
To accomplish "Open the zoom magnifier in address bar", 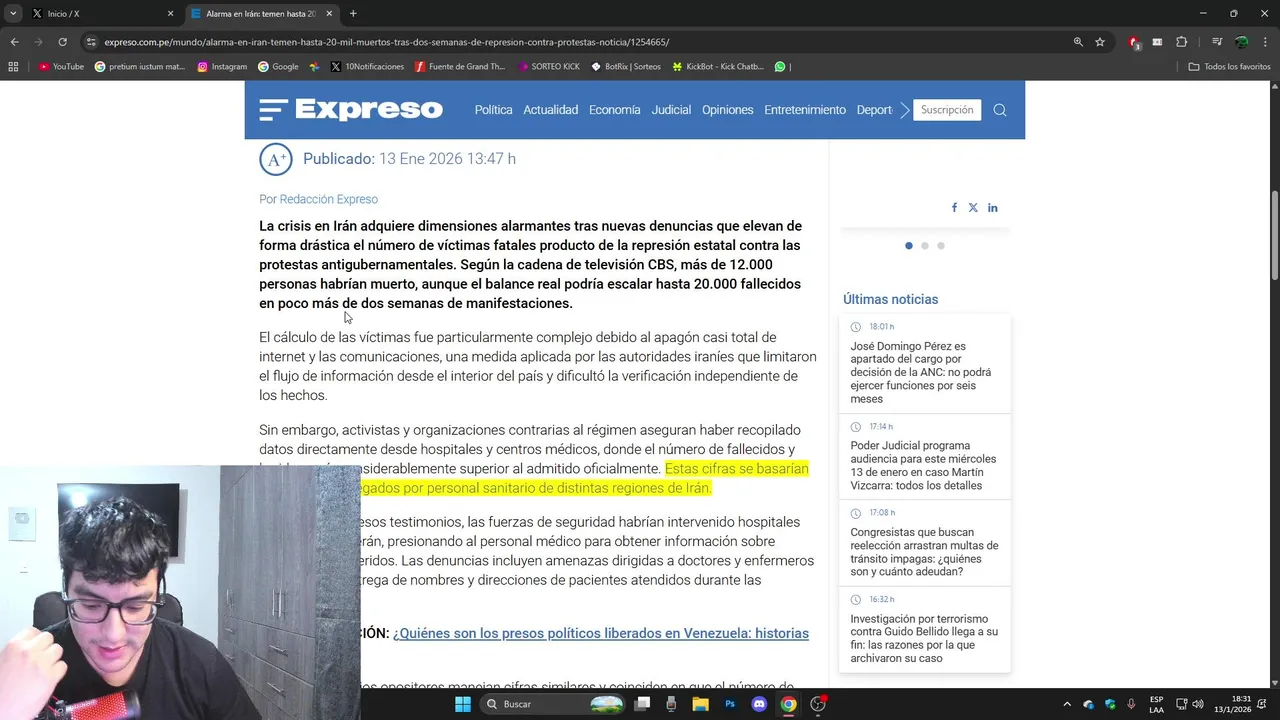I will point(1078,42).
